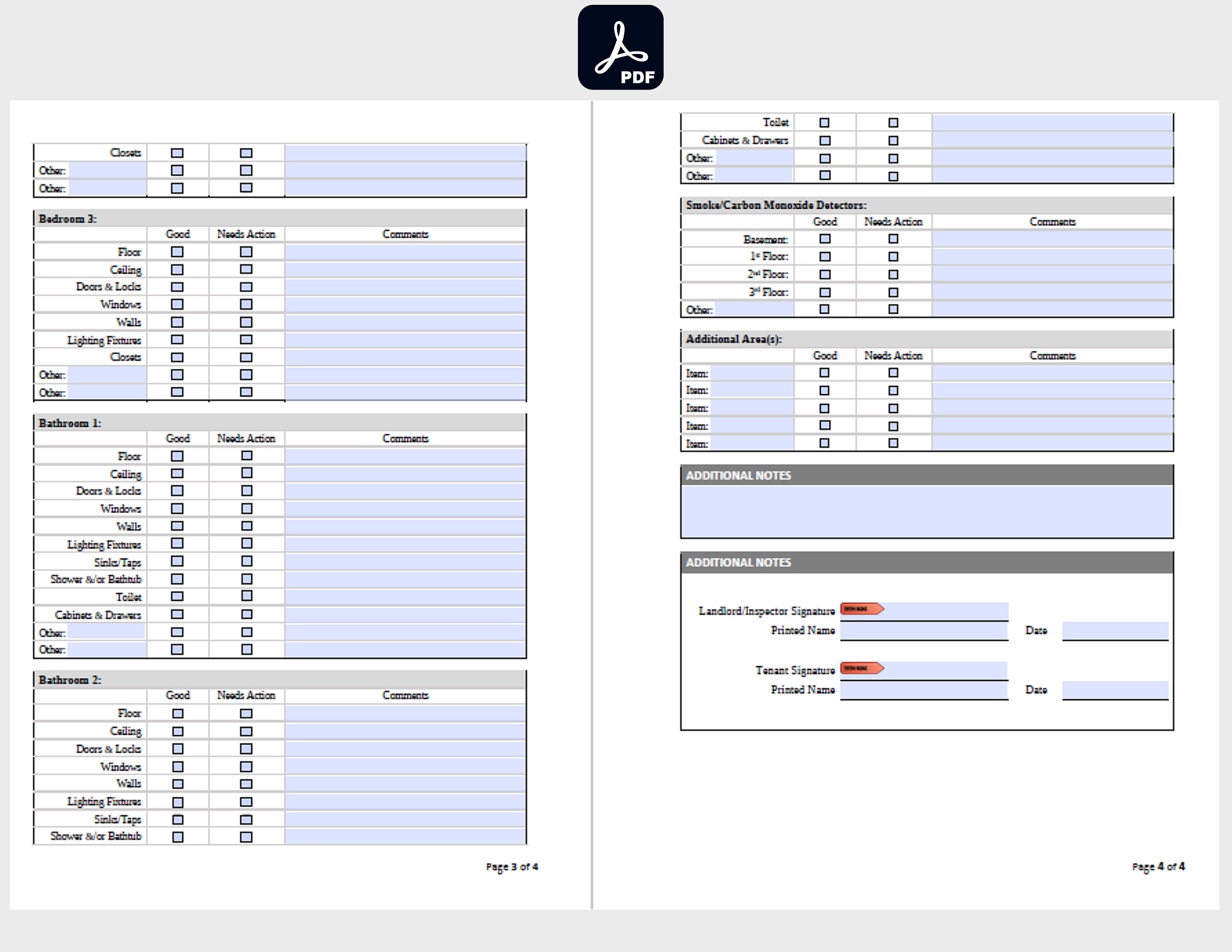Tick Good for Bathroom 2 Shower &/or Bathtub
The width and height of the screenshot is (1232, 952).
(x=178, y=837)
